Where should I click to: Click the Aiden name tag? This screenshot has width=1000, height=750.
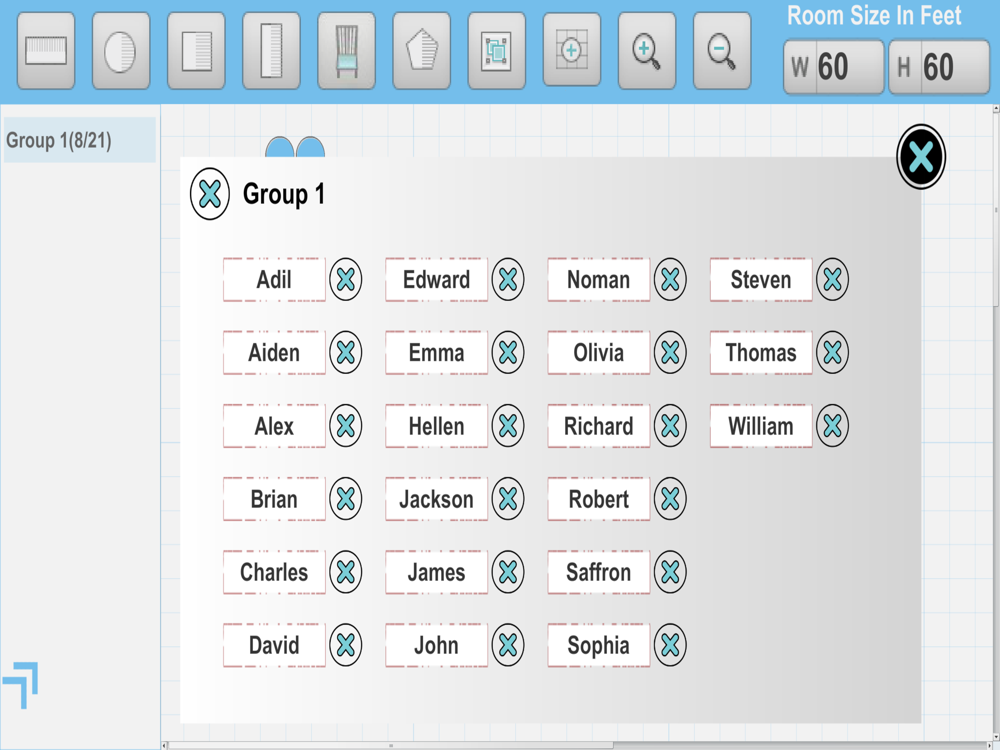[x=274, y=352]
